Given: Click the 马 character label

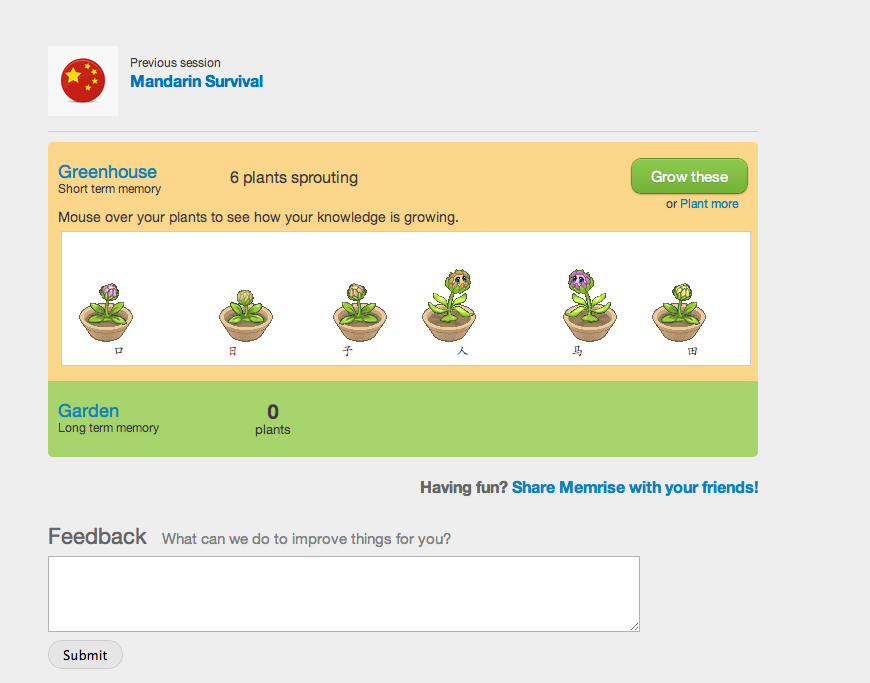Looking at the screenshot, I should point(577,352).
